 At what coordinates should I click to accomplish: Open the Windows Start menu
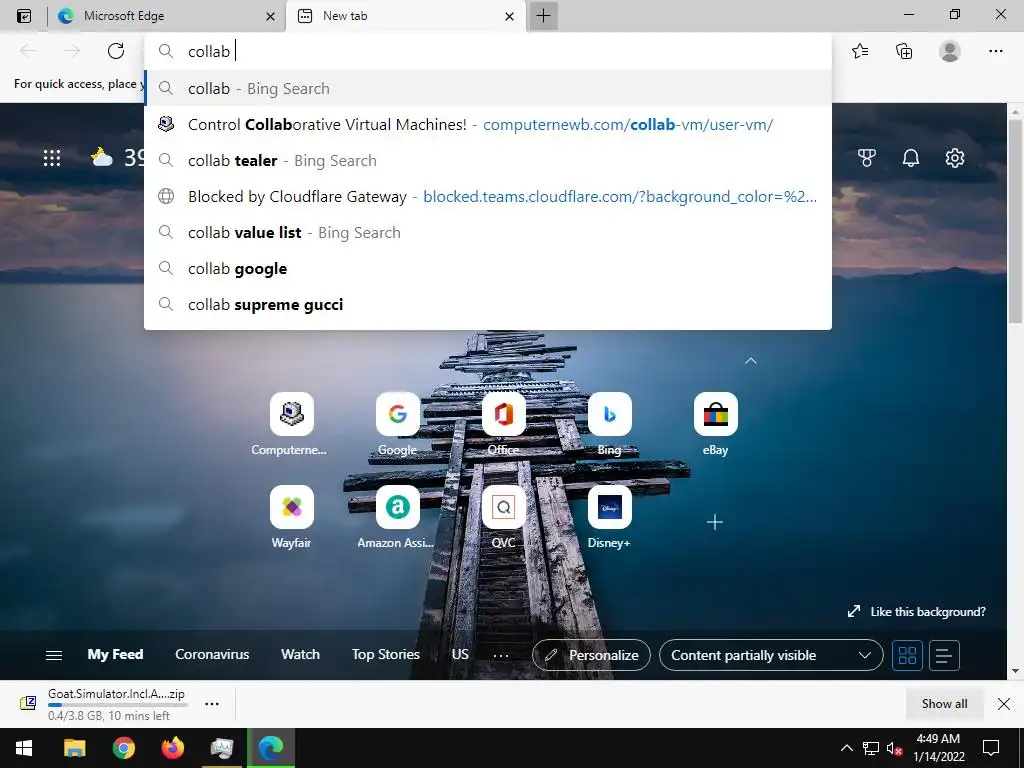(24, 748)
